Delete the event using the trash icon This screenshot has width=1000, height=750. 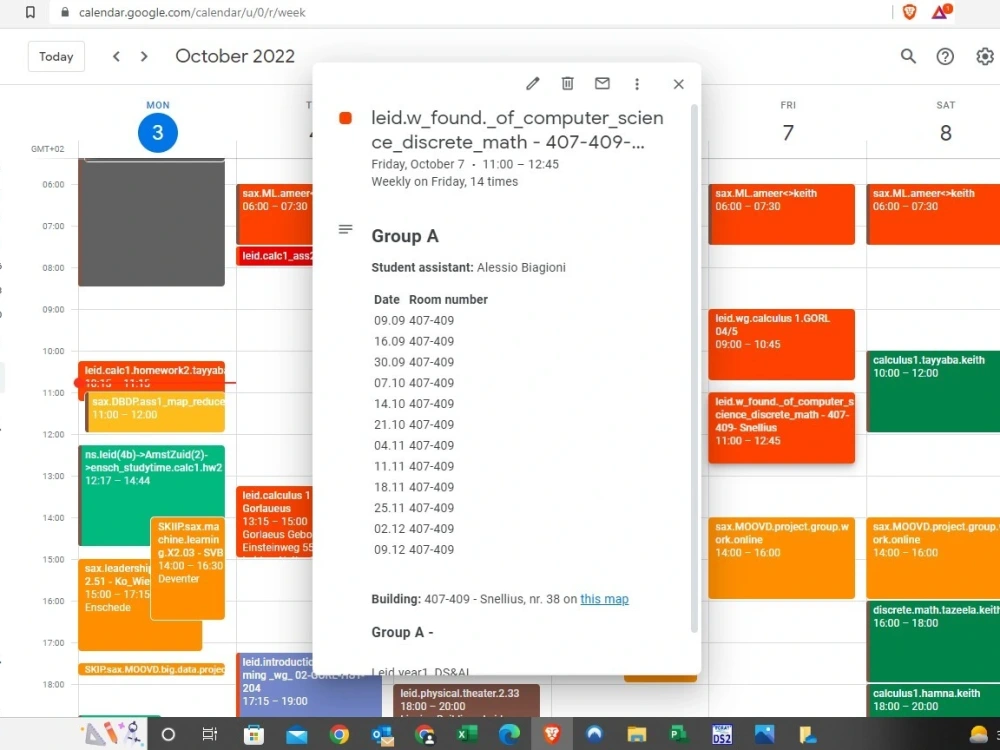tap(567, 84)
